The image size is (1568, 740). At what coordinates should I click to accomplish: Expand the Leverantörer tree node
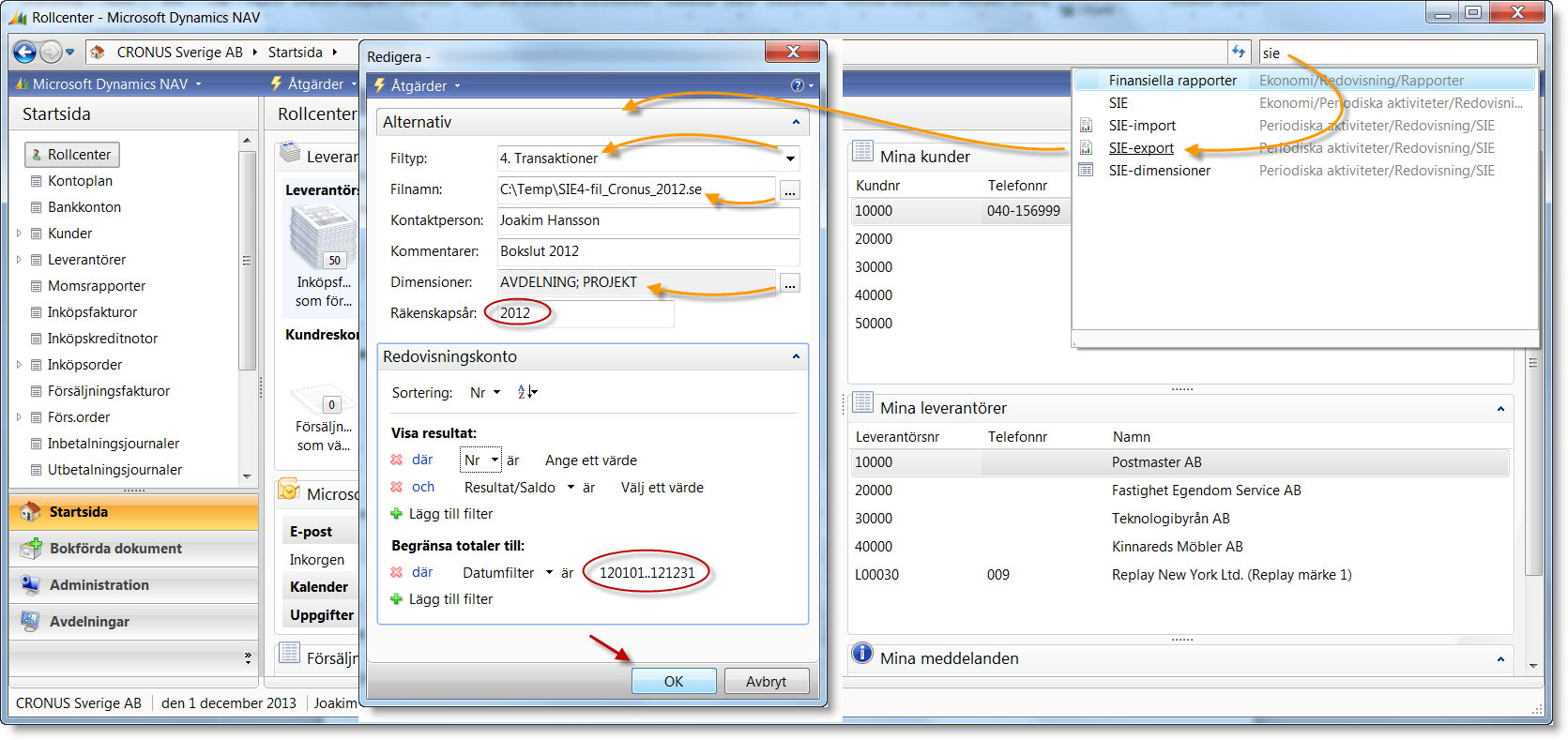pos(19,260)
